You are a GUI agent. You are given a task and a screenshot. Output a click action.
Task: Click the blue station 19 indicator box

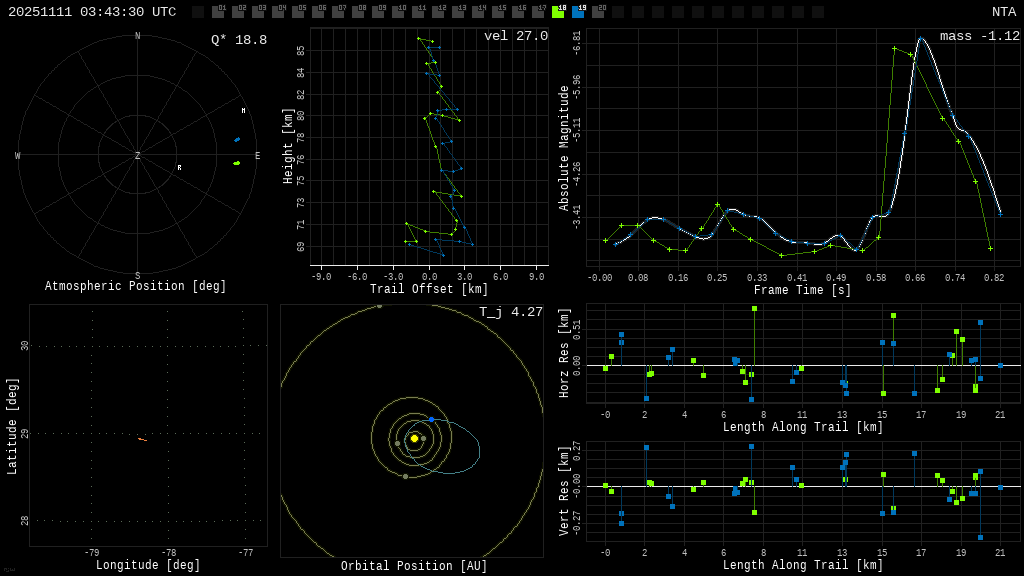tap(578, 12)
